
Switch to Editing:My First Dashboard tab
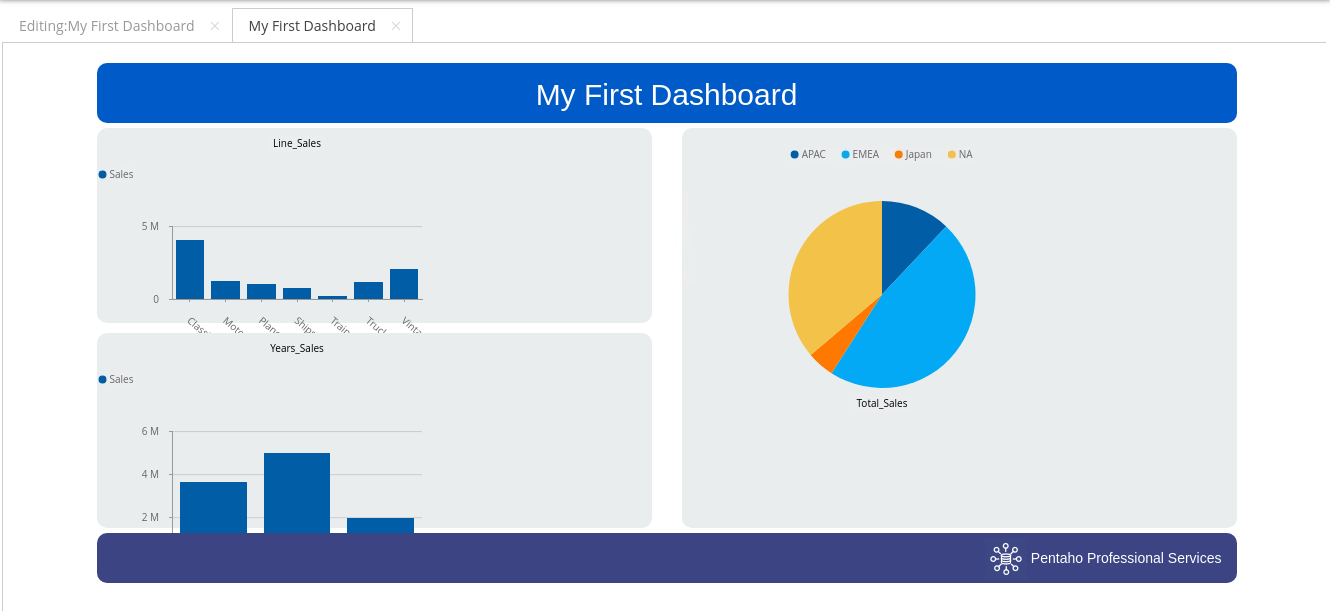pyautogui.click(x=106, y=26)
